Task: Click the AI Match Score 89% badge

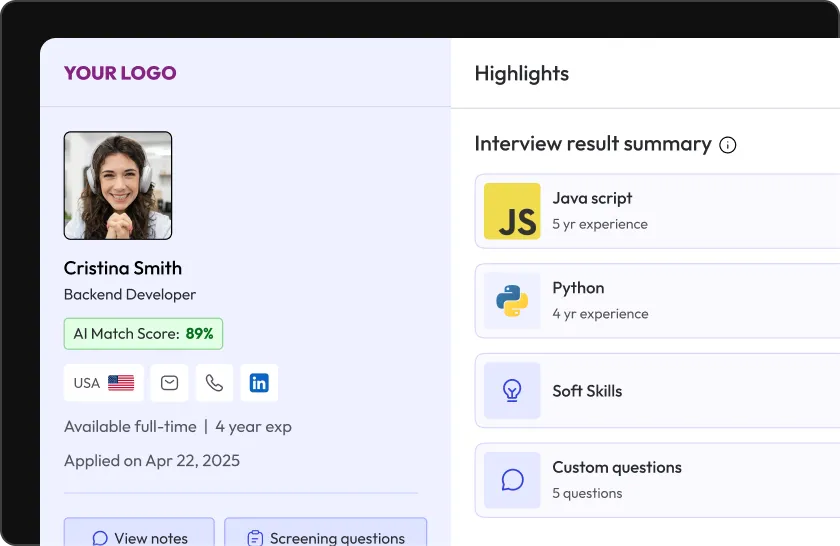Action: pyautogui.click(x=144, y=334)
